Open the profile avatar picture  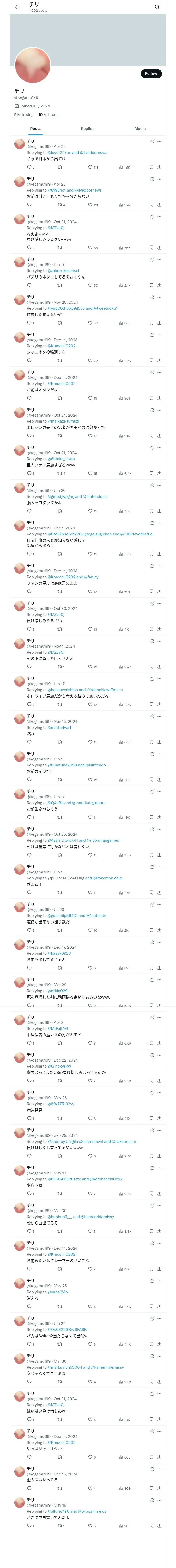point(32,65)
